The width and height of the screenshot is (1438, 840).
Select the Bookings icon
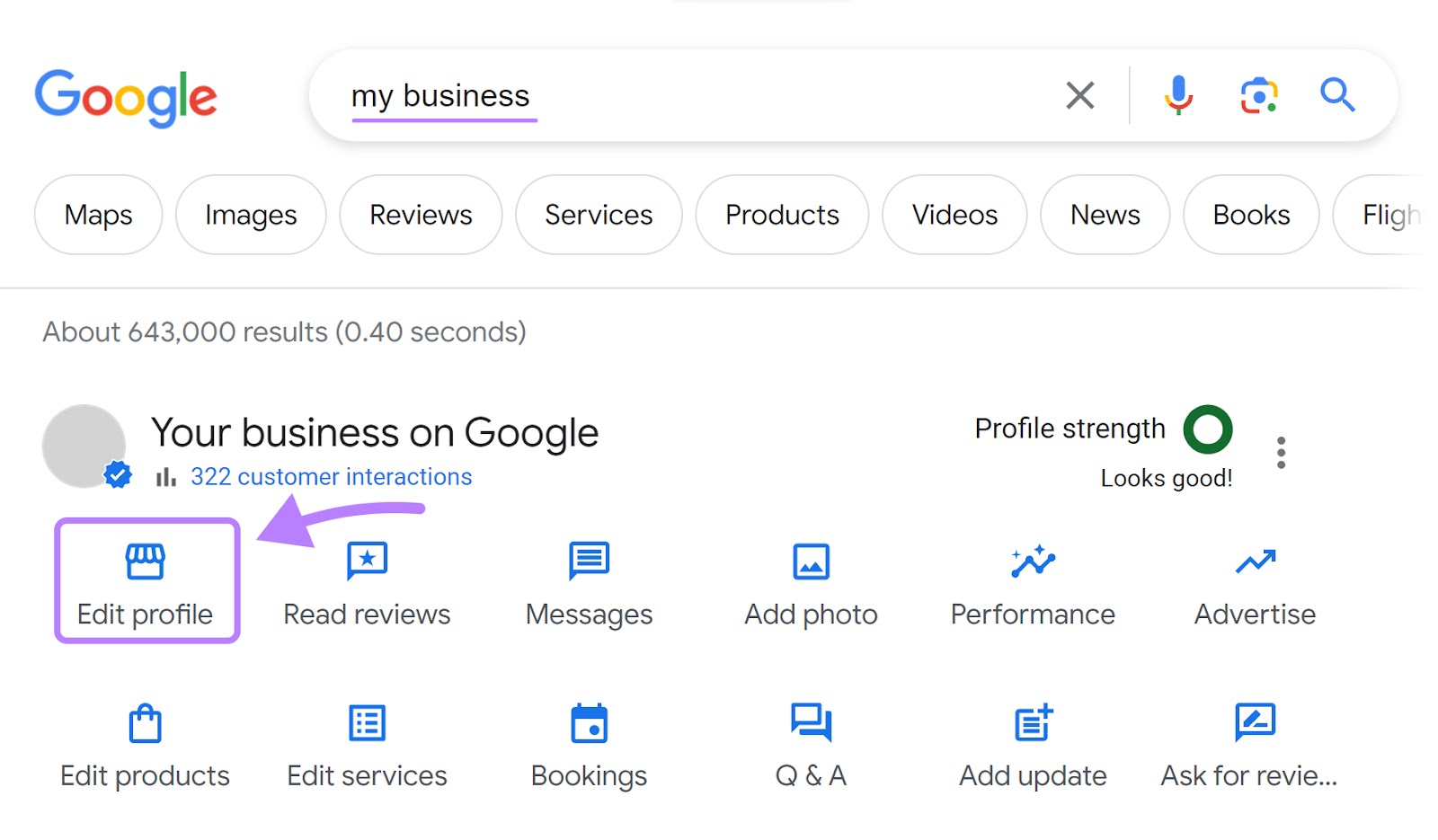click(588, 742)
